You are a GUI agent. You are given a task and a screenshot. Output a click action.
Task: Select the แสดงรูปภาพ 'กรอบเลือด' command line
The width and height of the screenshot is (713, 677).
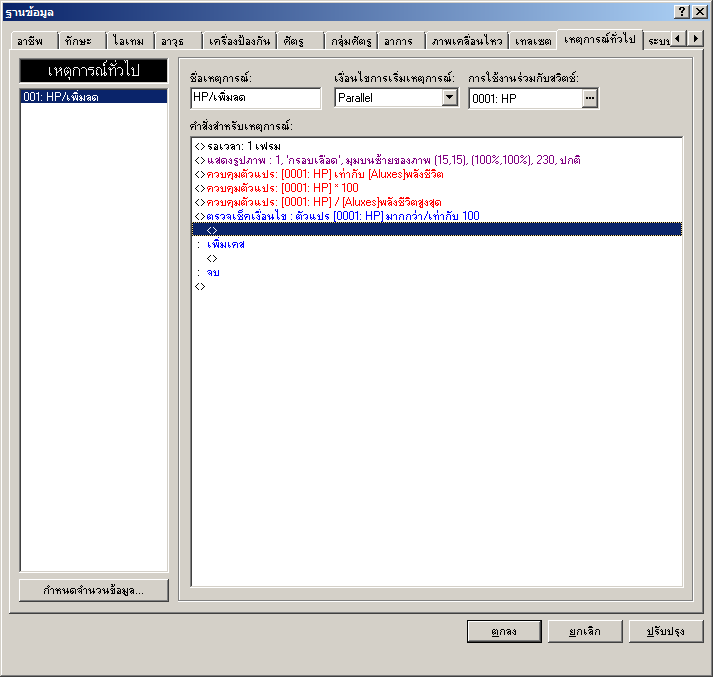click(437, 160)
